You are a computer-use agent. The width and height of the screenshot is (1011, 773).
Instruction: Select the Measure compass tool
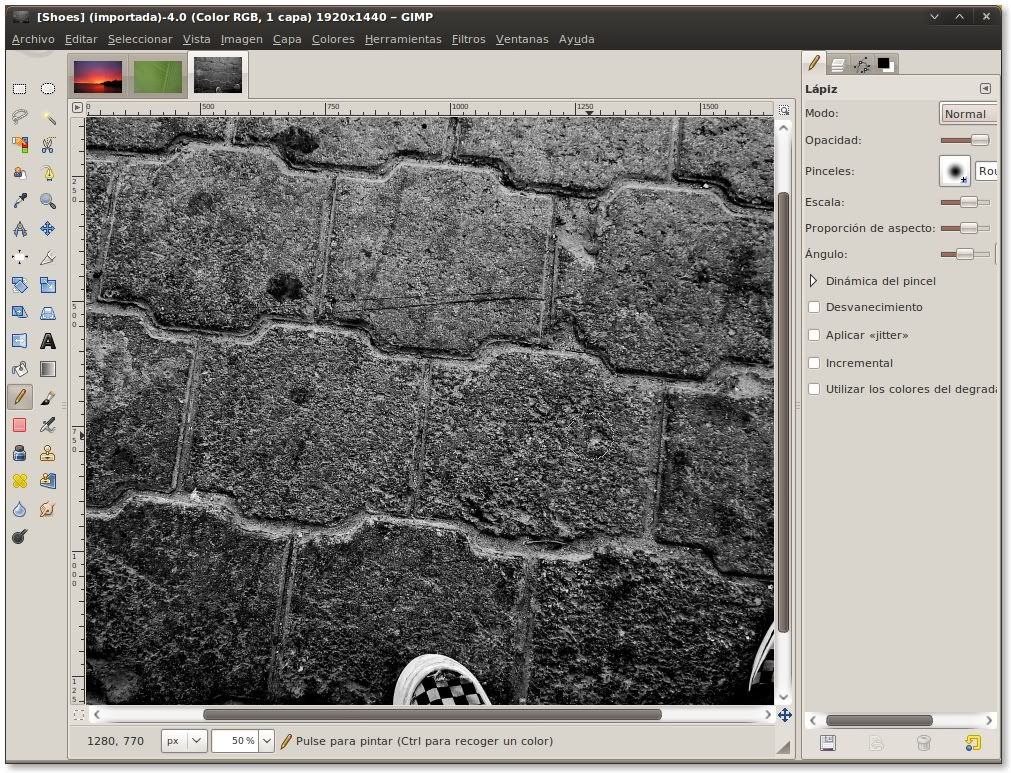pyautogui.click(x=19, y=229)
